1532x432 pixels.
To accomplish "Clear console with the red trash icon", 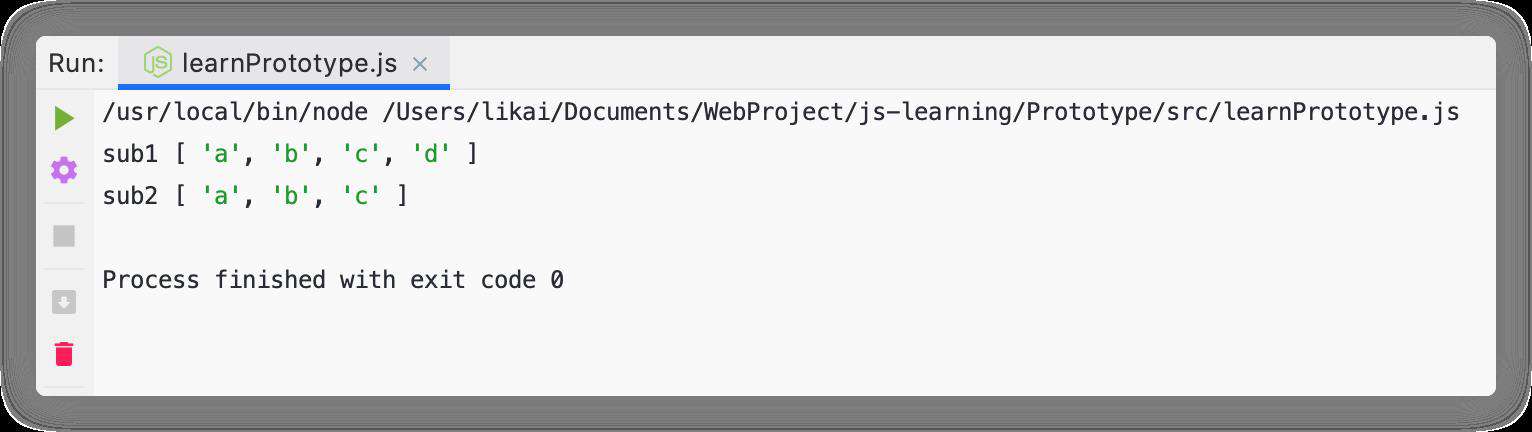I will [x=64, y=353].
